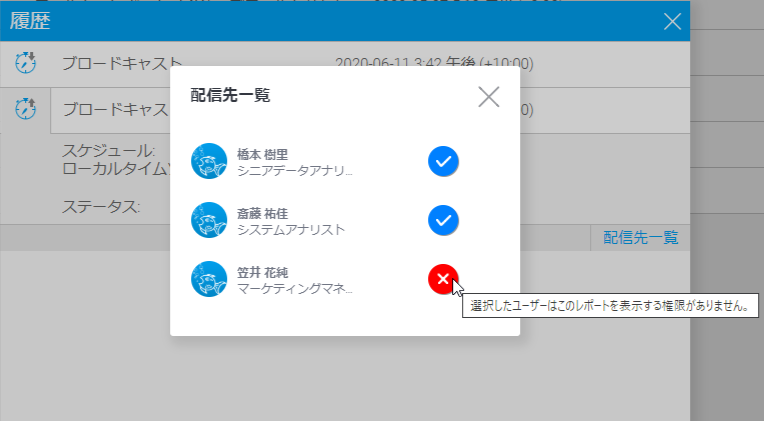Click the recipient name 橋本 樹里
The image size is (764, 421).
263,153
